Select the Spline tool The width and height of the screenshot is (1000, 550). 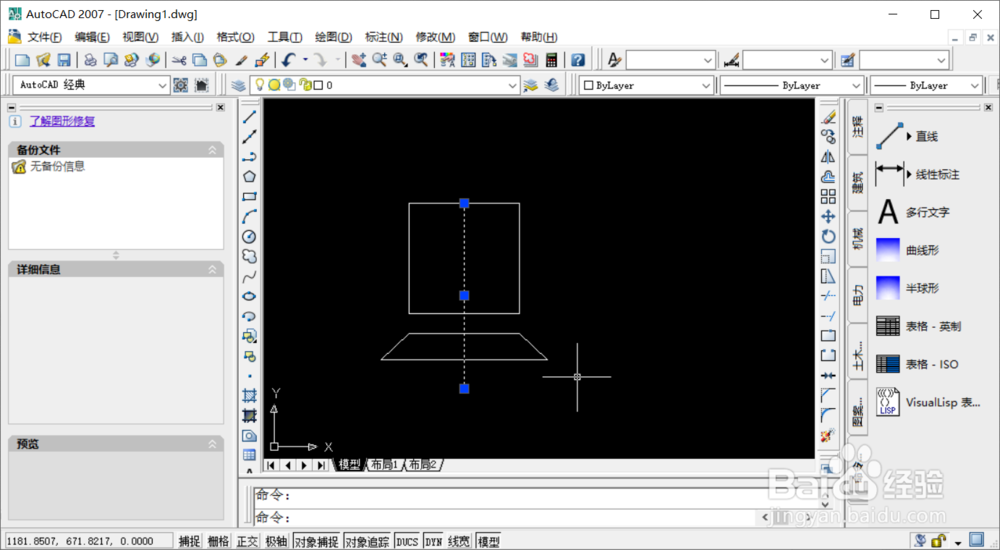[249, 276]
